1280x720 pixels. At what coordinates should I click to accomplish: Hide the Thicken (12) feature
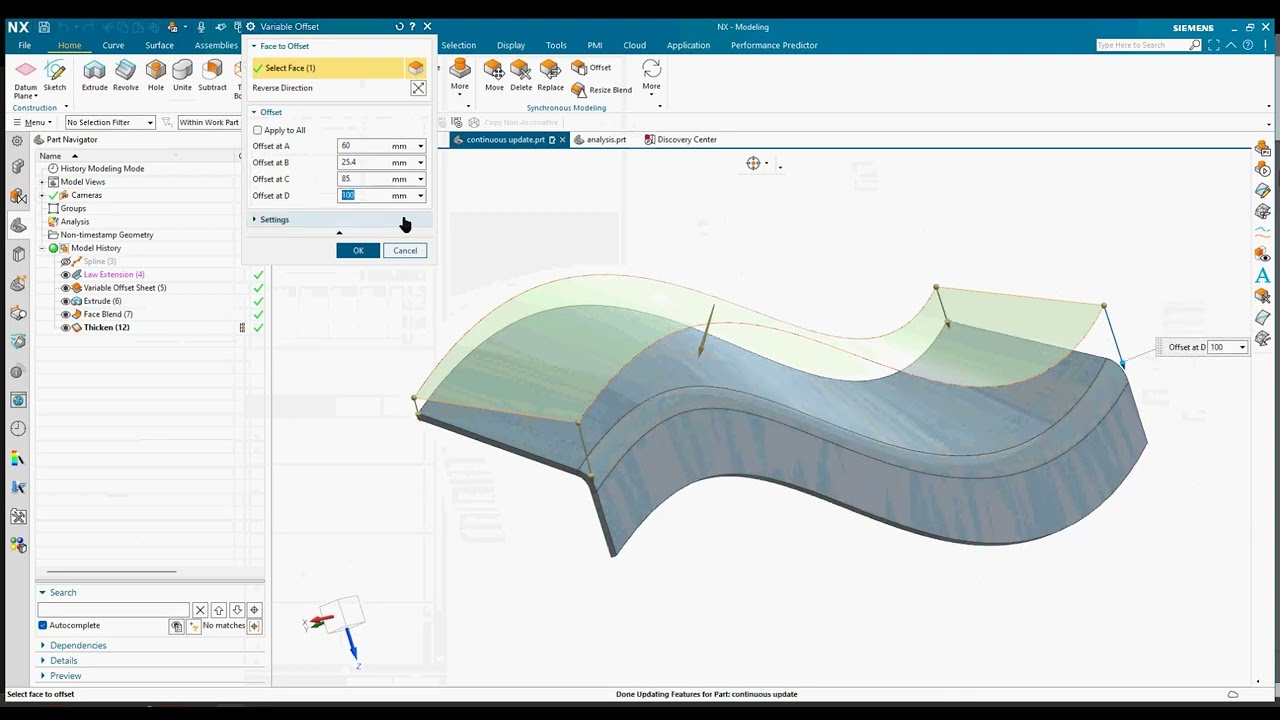click(x=65, y=328)
